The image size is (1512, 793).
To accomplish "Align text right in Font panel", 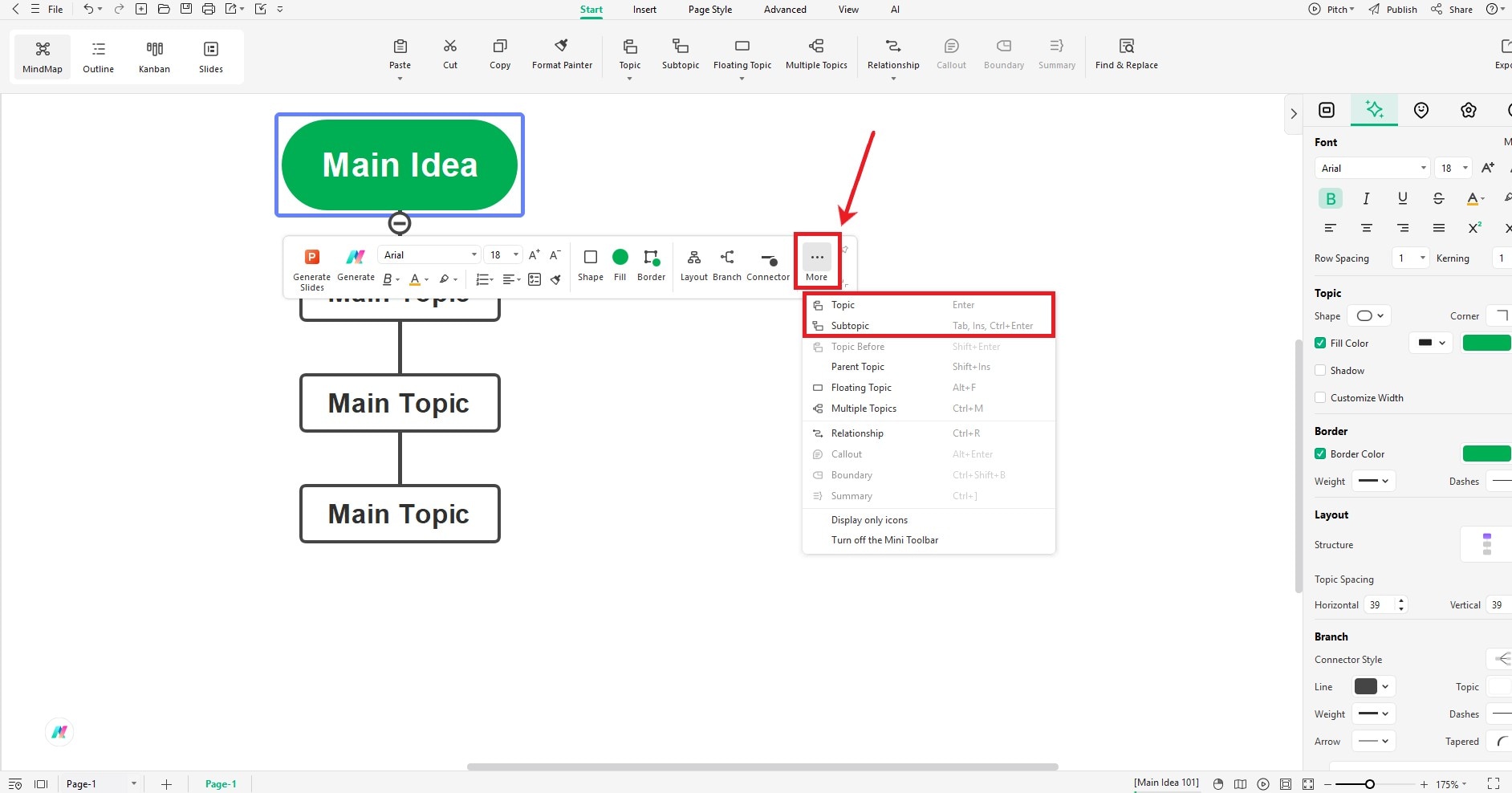I will point(1402,228).
